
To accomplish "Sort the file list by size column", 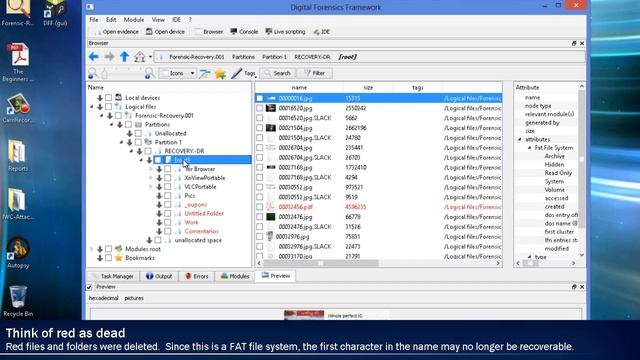I will [x=368, y=88].
